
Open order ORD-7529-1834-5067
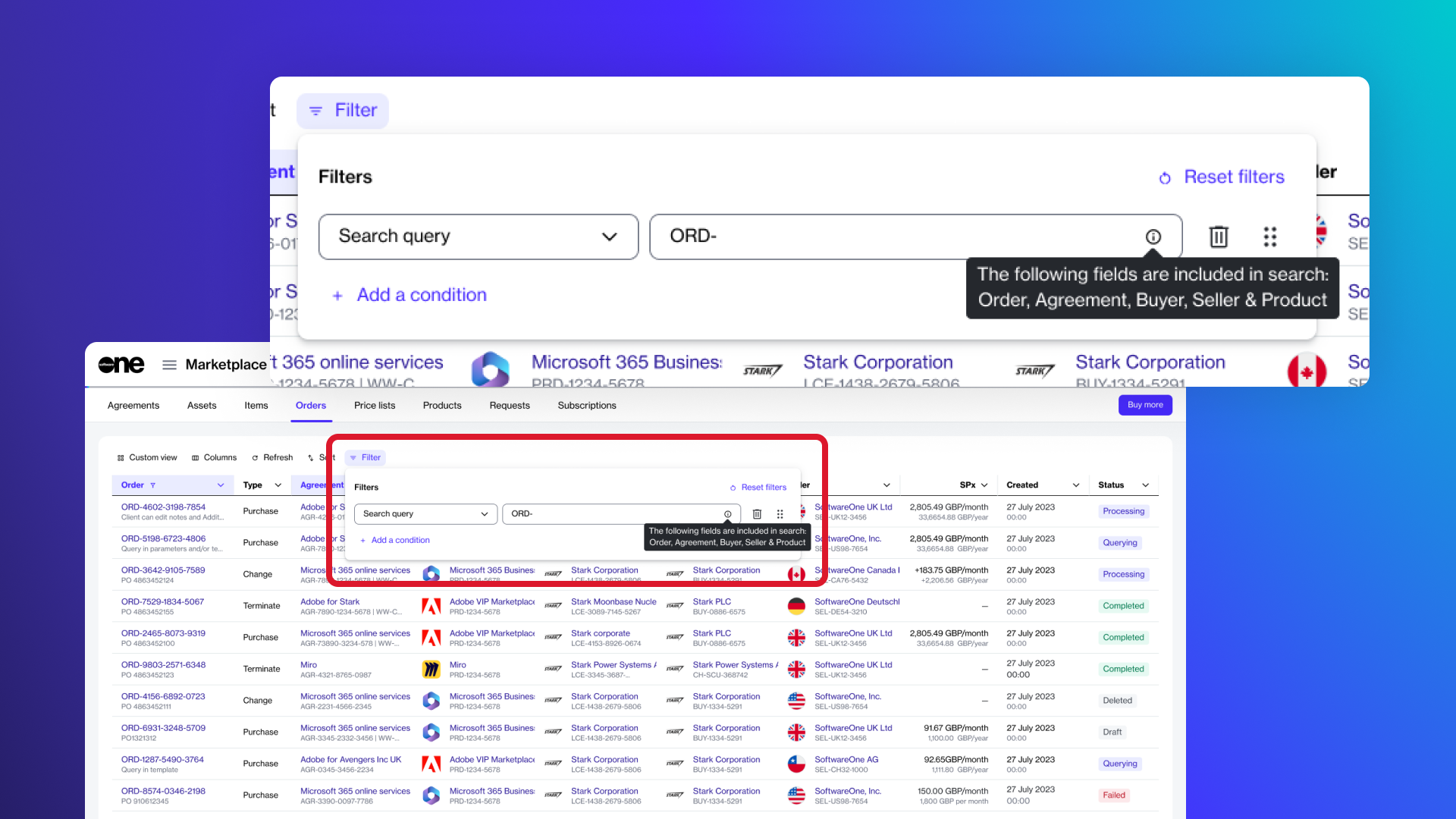click(x=162, y=601)
